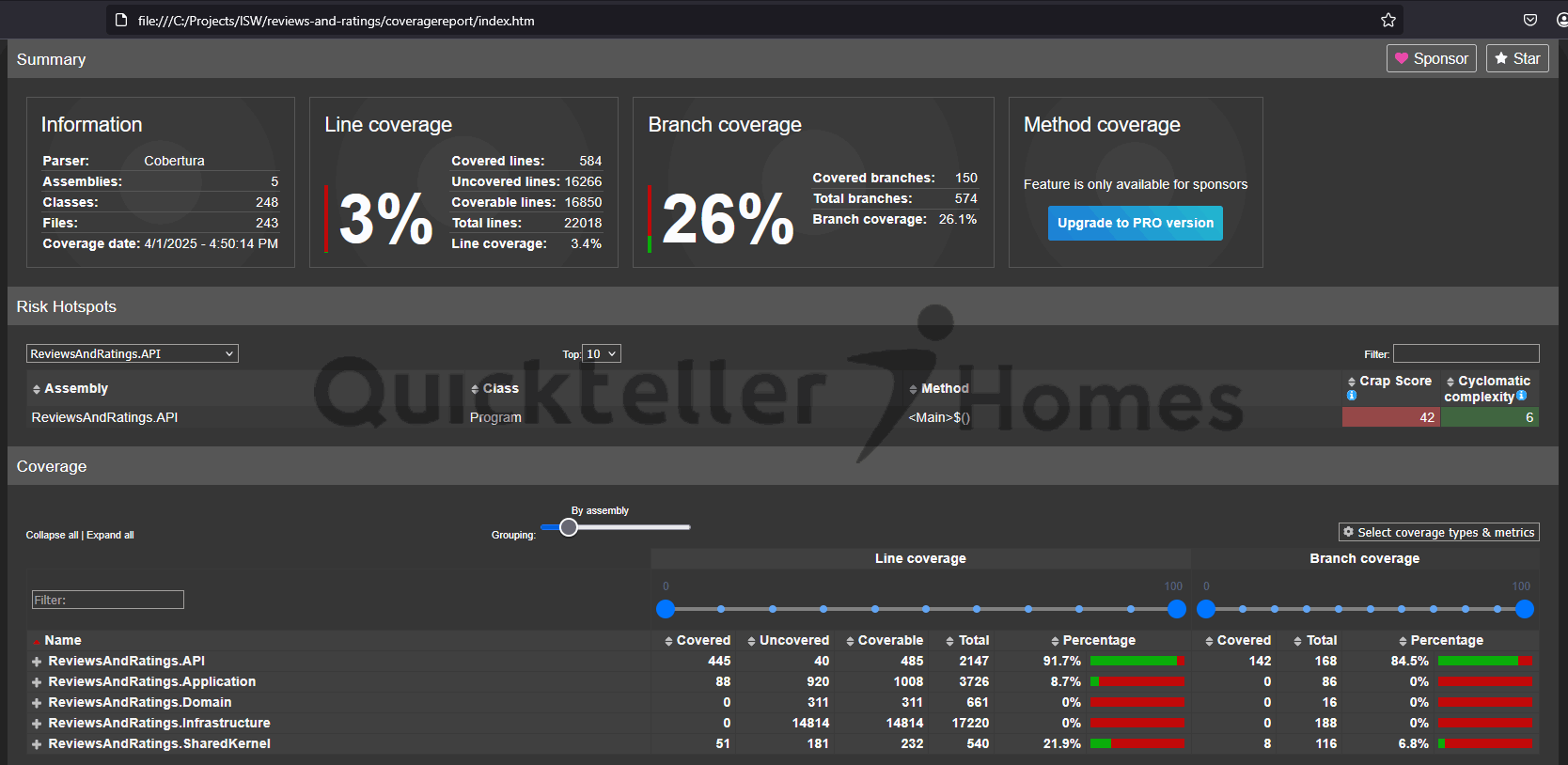Screen dimensions: 1568x765
Task: Click the Sponsor button
Action: (1431, 58)
